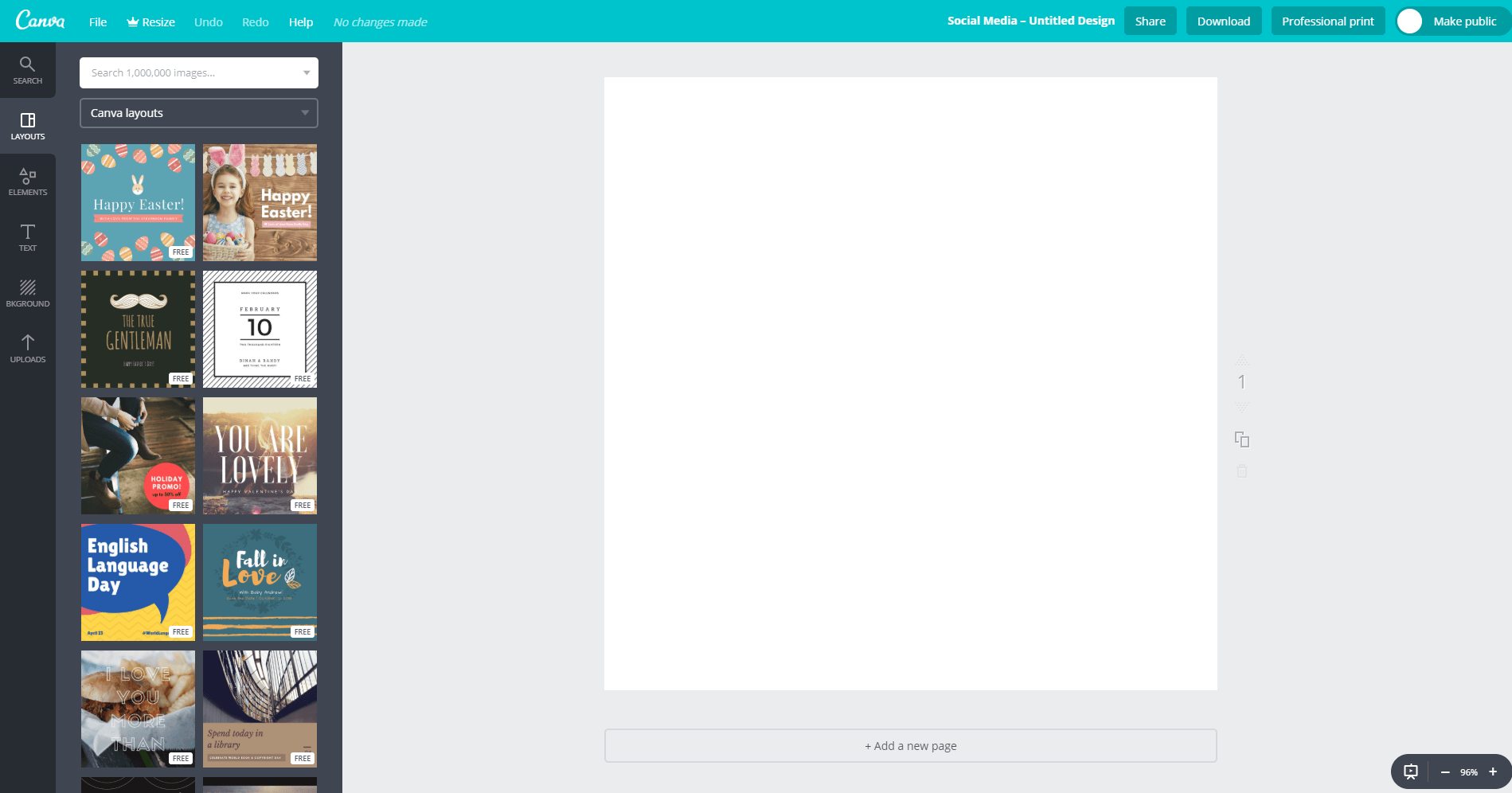This screenshot has width=1512, height=793.
Task: Open the File menu
Action: [x=97, y=21]
